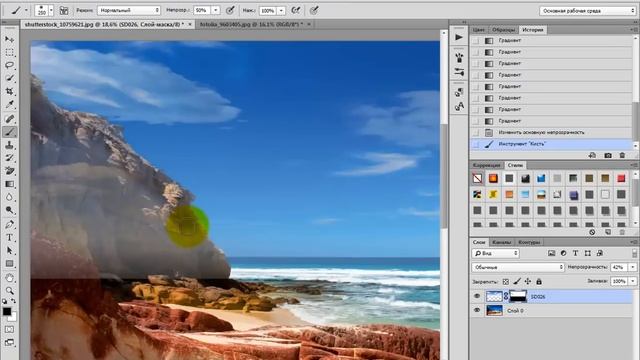This screenshot has height=360, width=640.
Task: Toggle lock position in Layers panel
Action: click(528, 282)
